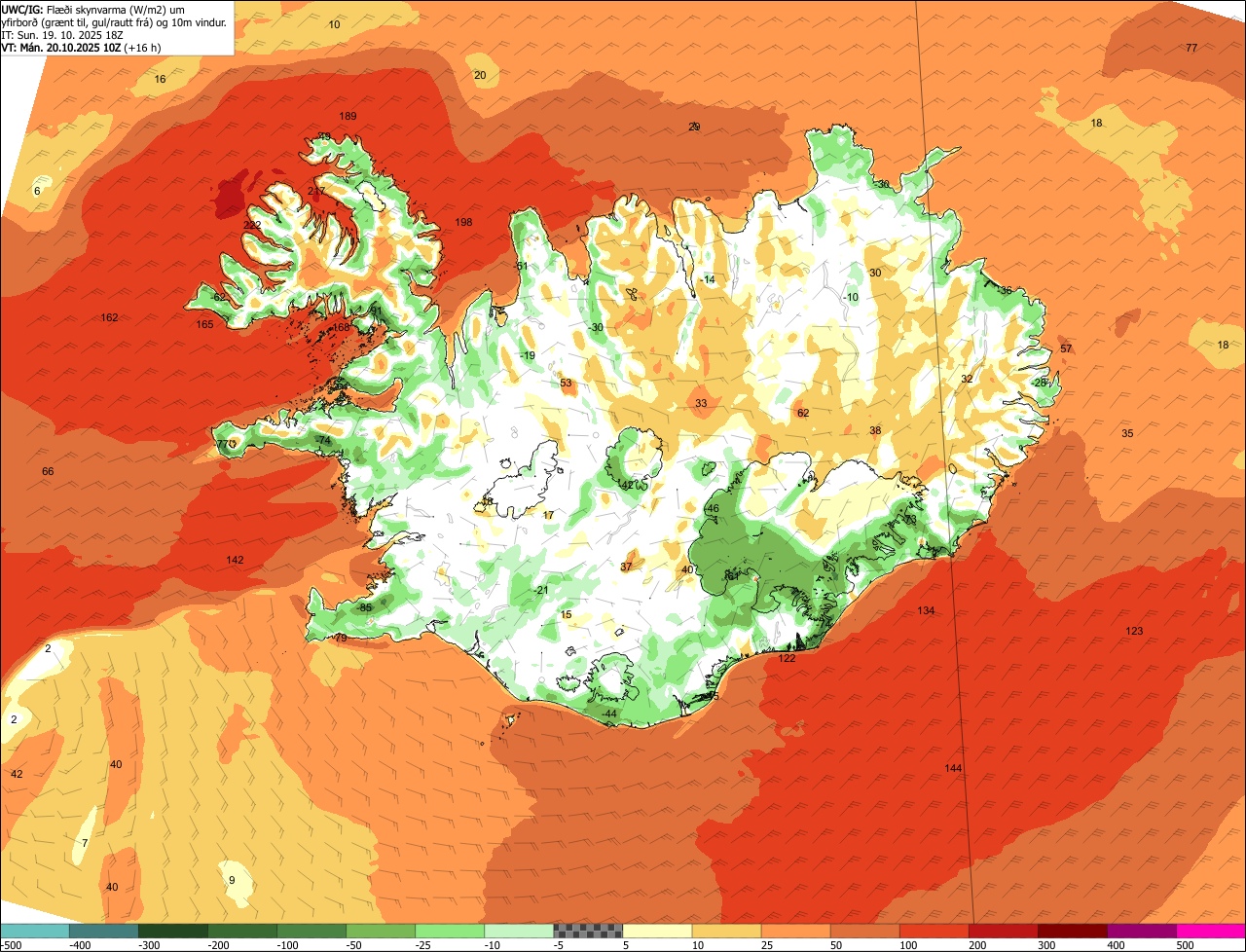
Task: Click the map value 16 in the northwest
Action: [161, 79]
